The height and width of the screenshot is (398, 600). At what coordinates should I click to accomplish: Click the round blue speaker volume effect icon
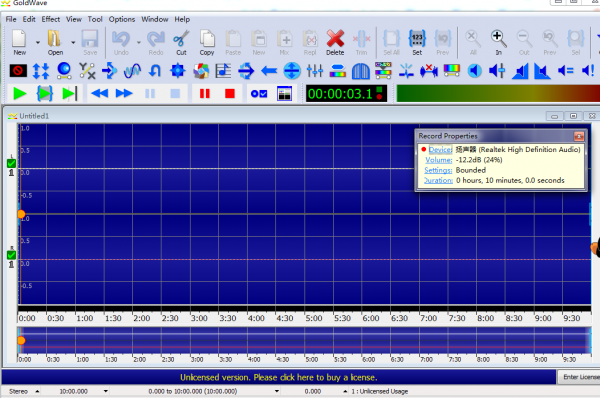tap(474, 71)
